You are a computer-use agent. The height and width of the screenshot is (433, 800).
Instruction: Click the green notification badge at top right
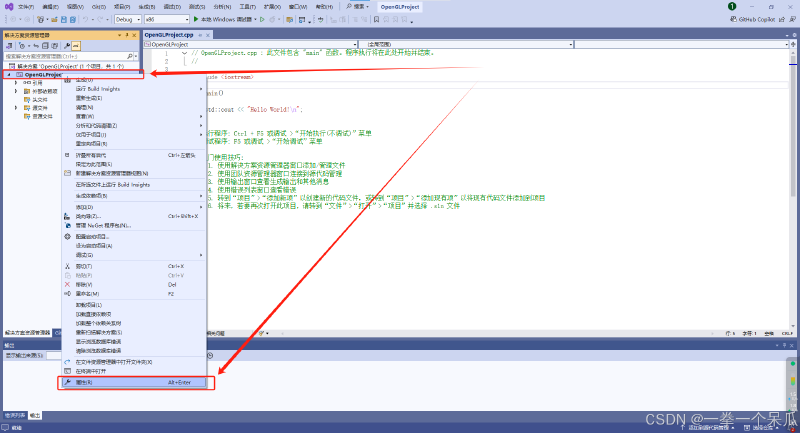(732, 6)
